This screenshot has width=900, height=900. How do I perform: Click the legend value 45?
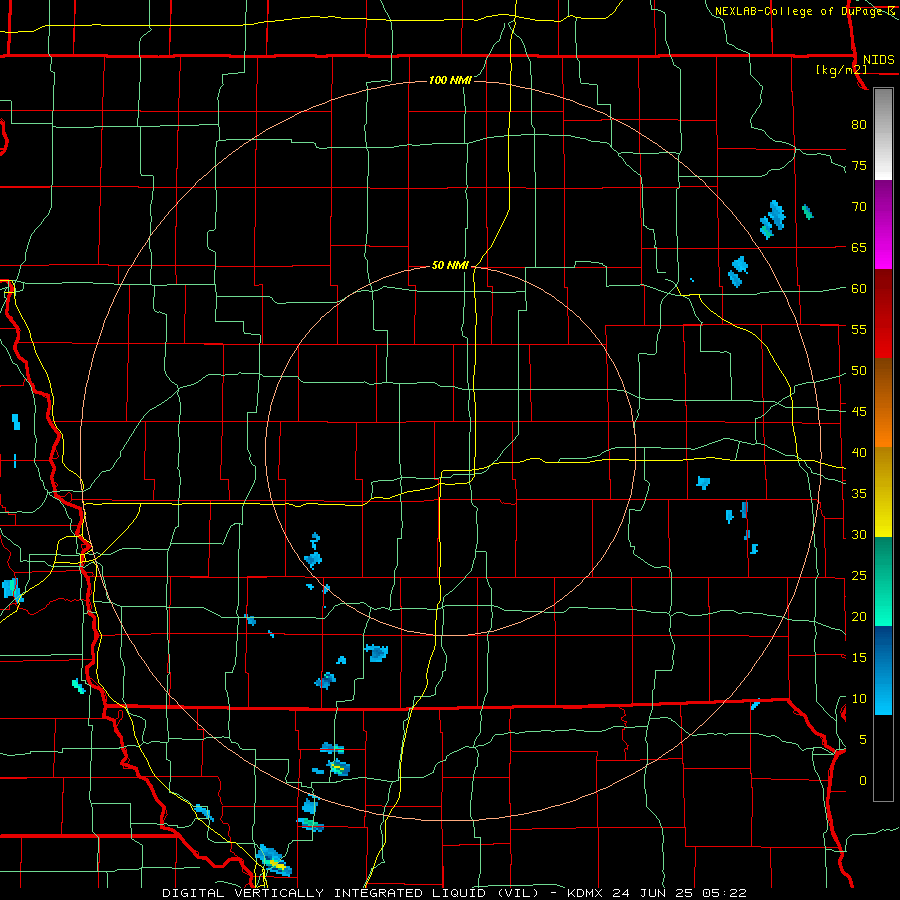tap(859, 412)
